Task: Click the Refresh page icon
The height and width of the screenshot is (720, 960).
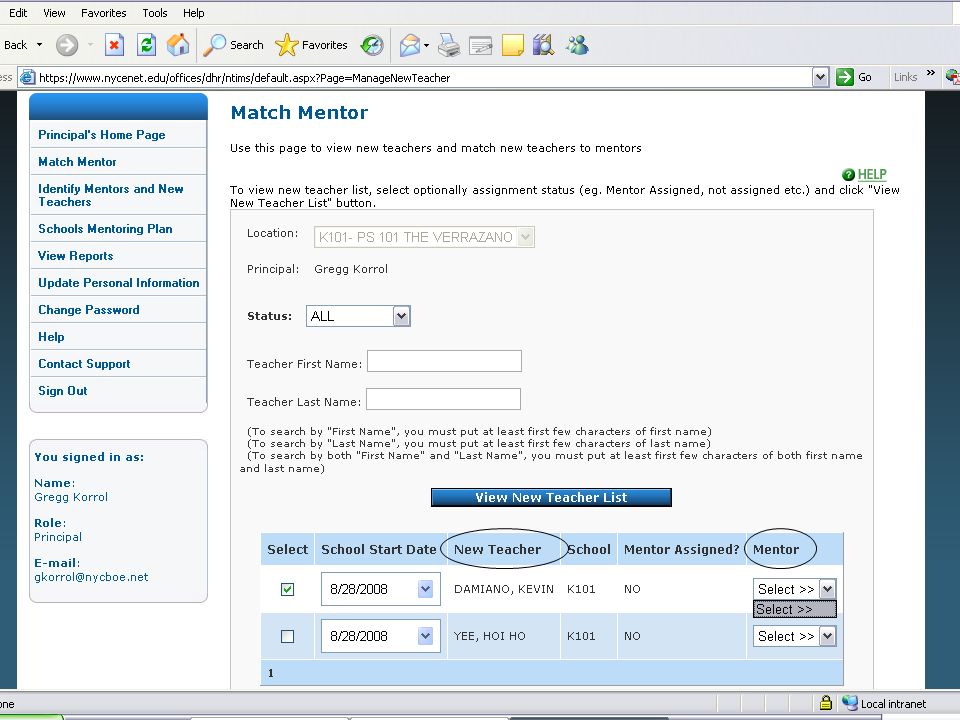Action: (x=146, y=45)
